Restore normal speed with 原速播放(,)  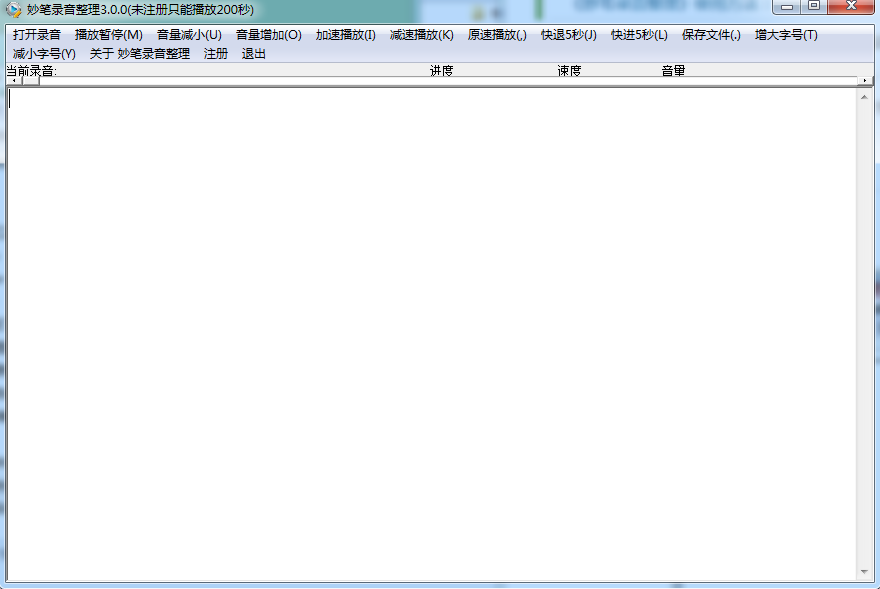point(497,35)
